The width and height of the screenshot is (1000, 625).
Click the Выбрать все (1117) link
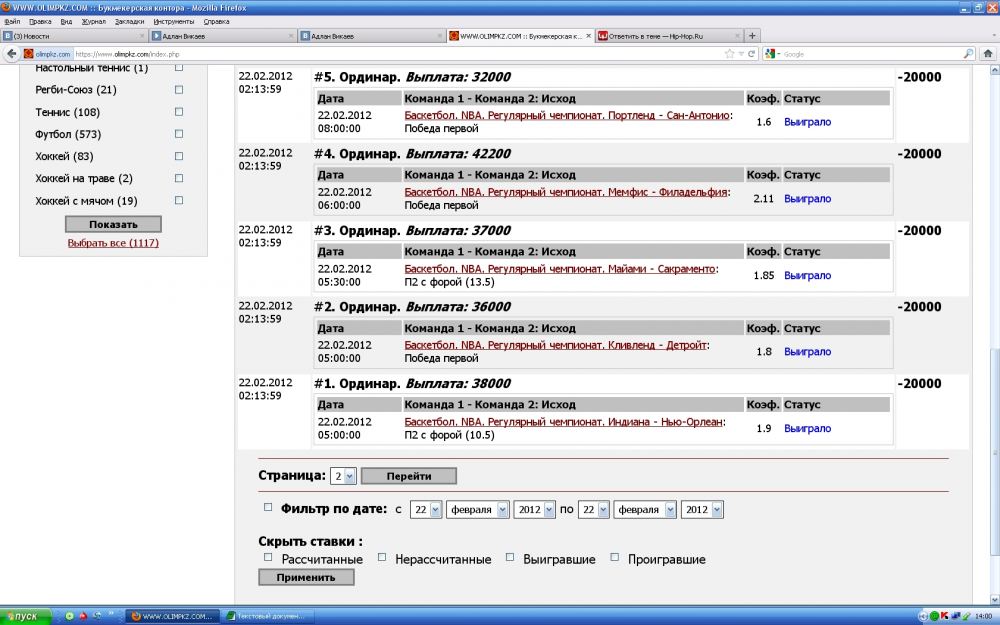[113, 243]
